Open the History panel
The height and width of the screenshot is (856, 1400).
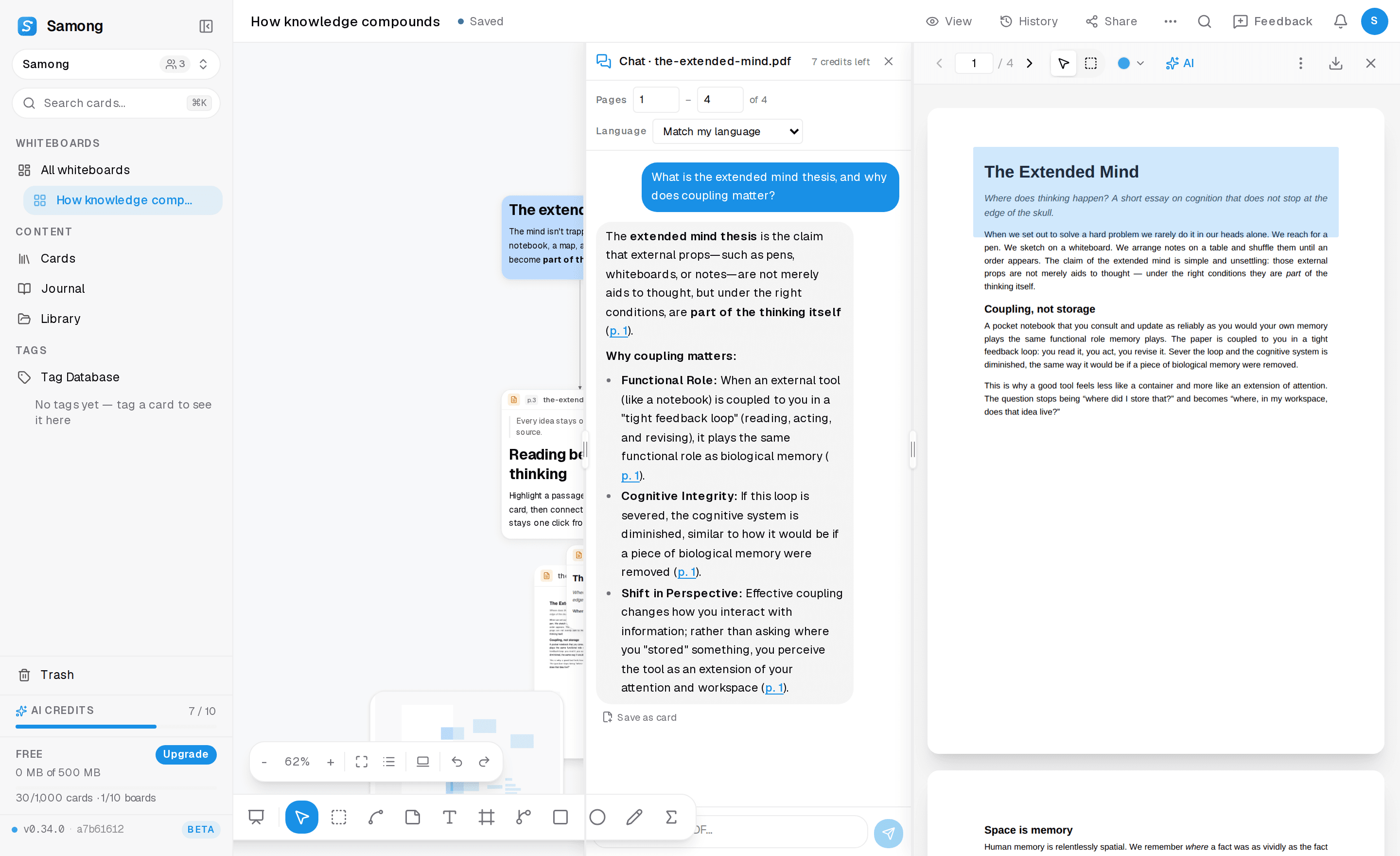(x=1029, y=21)
